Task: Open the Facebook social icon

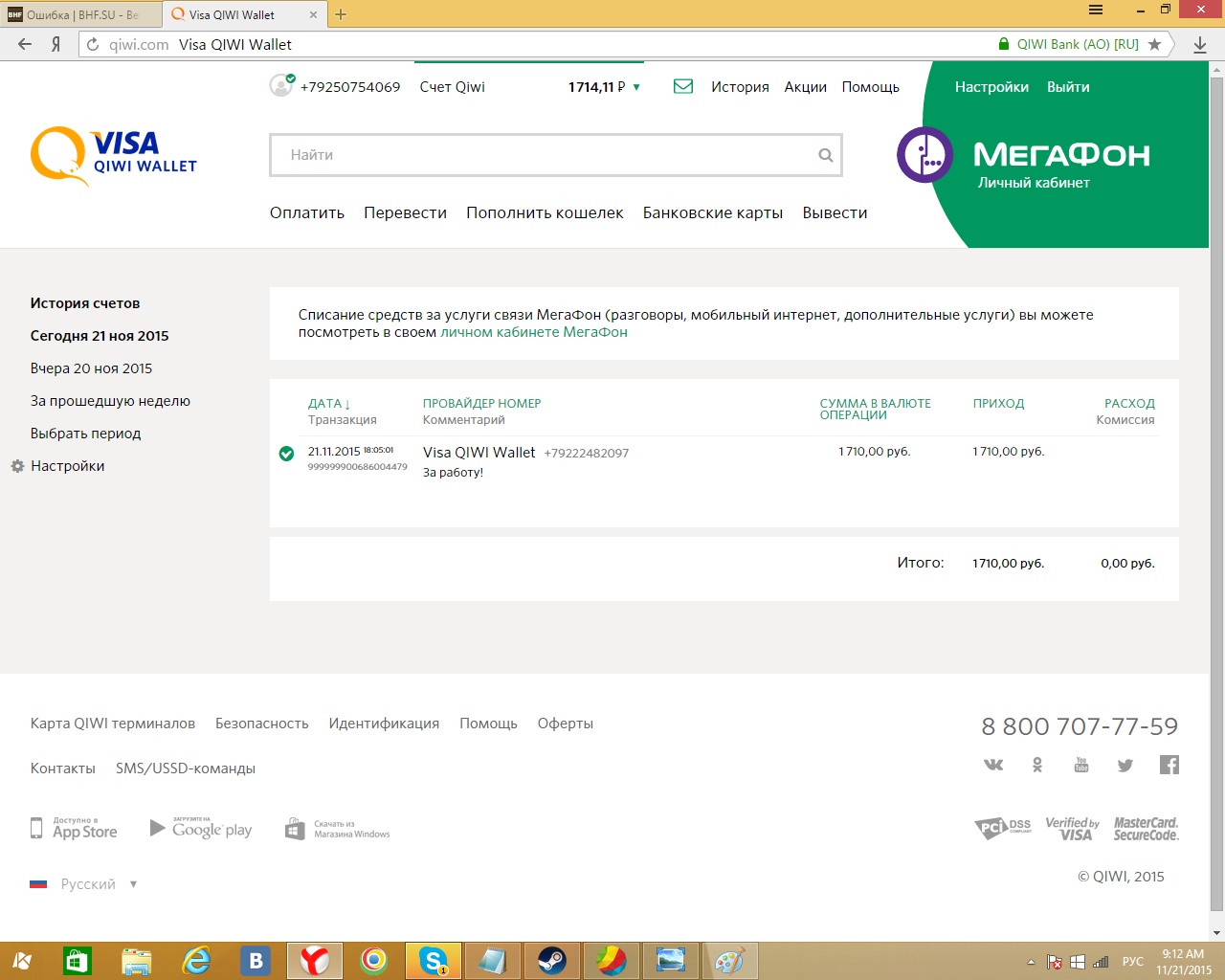Action: 1169,764
